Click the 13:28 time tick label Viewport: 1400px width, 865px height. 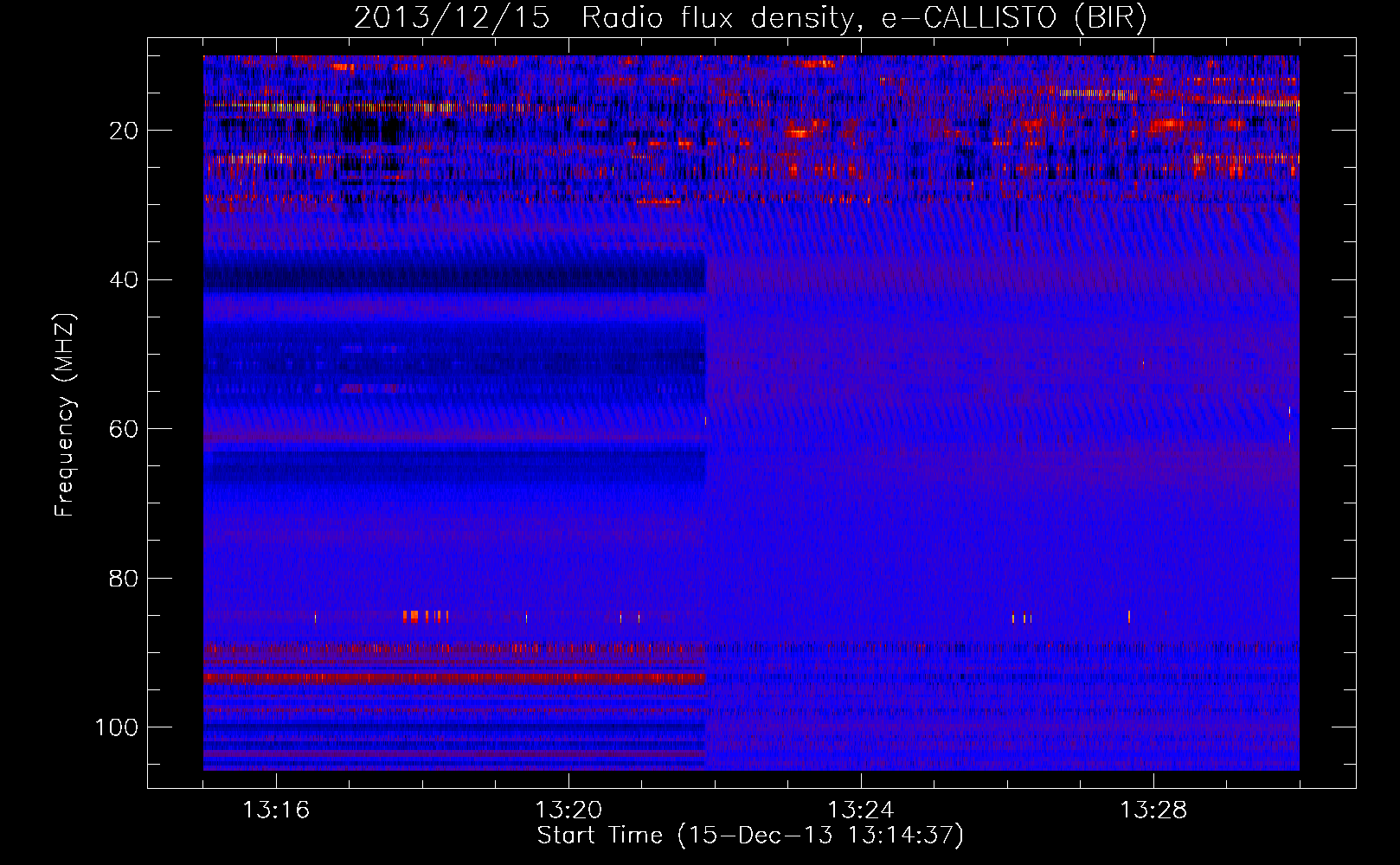(1153, 811)
